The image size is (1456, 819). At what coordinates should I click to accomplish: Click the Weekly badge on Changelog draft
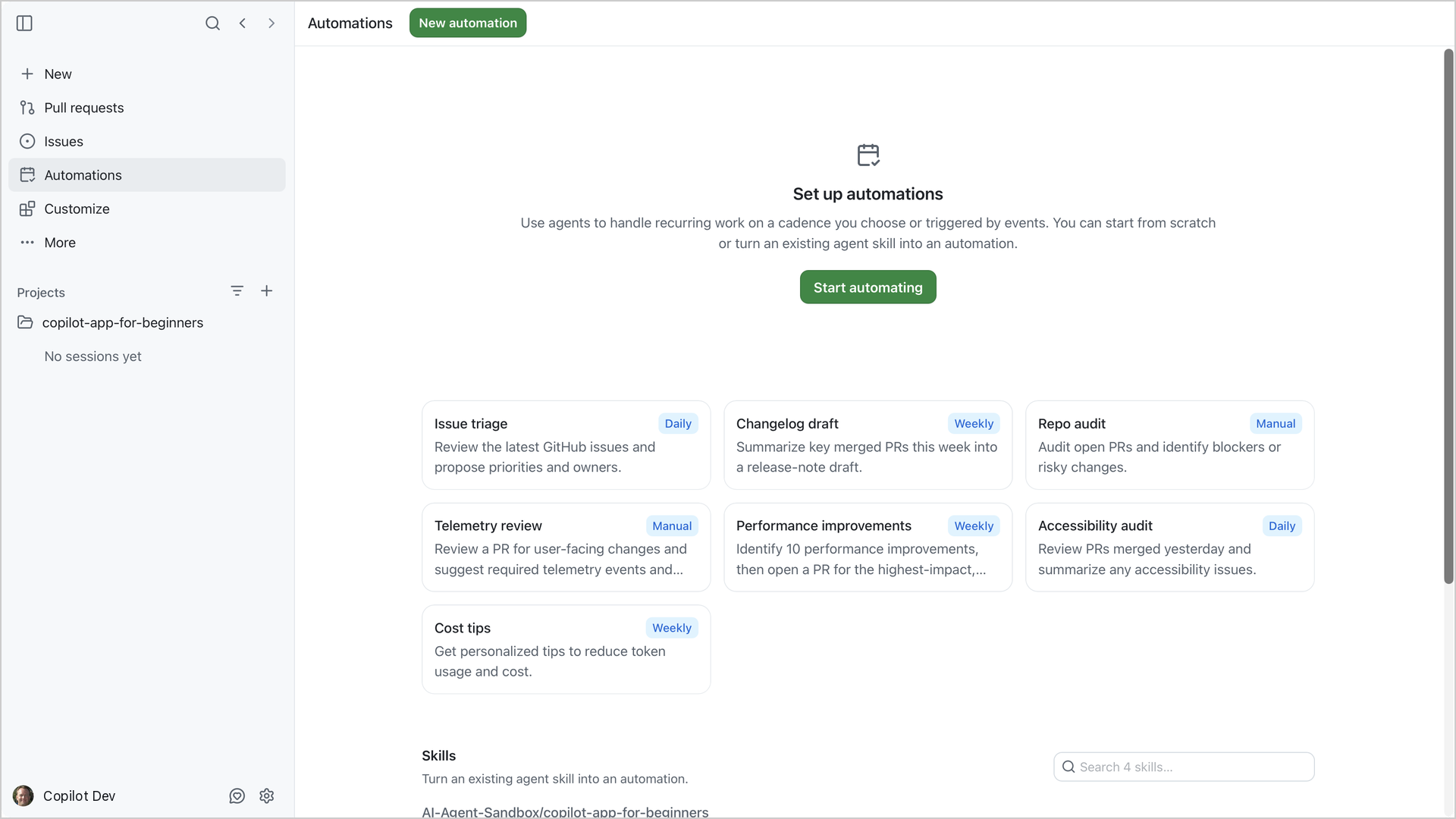pyautogui.click(x=974, y=424)
